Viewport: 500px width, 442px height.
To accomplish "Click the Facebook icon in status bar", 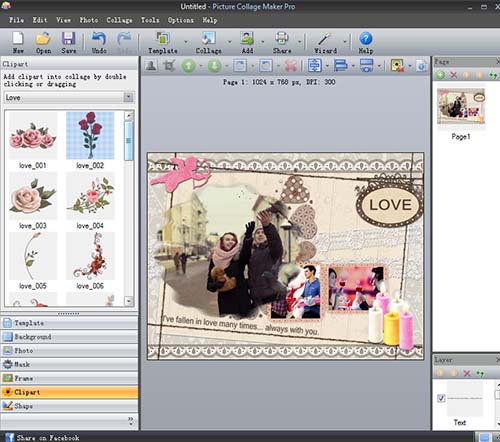I will [x=10, y=437].
